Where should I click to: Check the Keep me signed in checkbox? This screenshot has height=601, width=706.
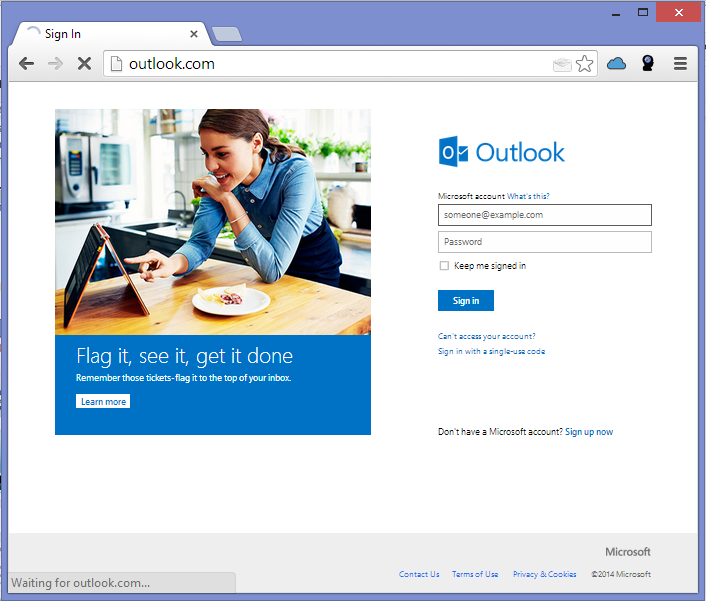tap(444, 266)
